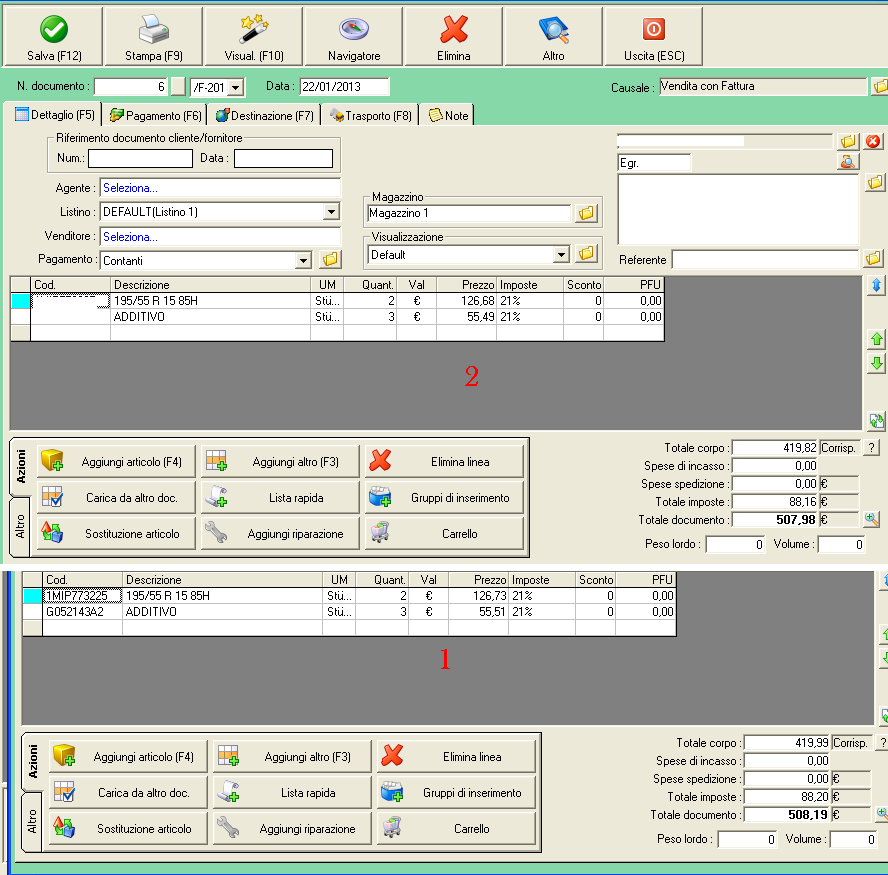Click the price cell 55,51
888x875 pixels.
[479, 612]
